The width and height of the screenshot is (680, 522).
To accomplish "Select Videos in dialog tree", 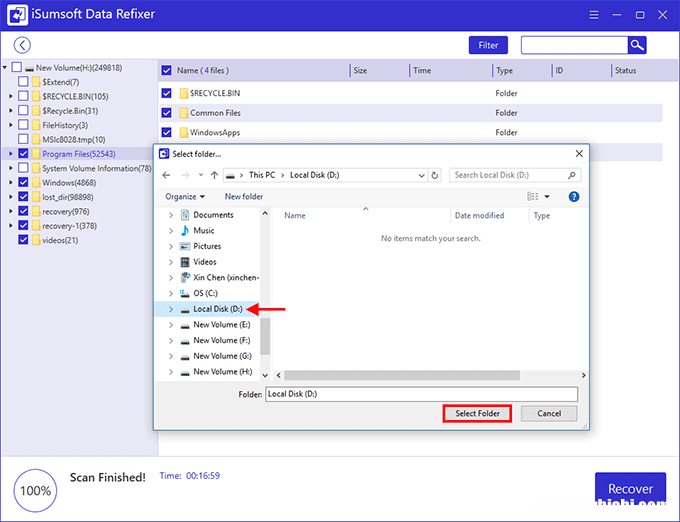I will point(205,262).
